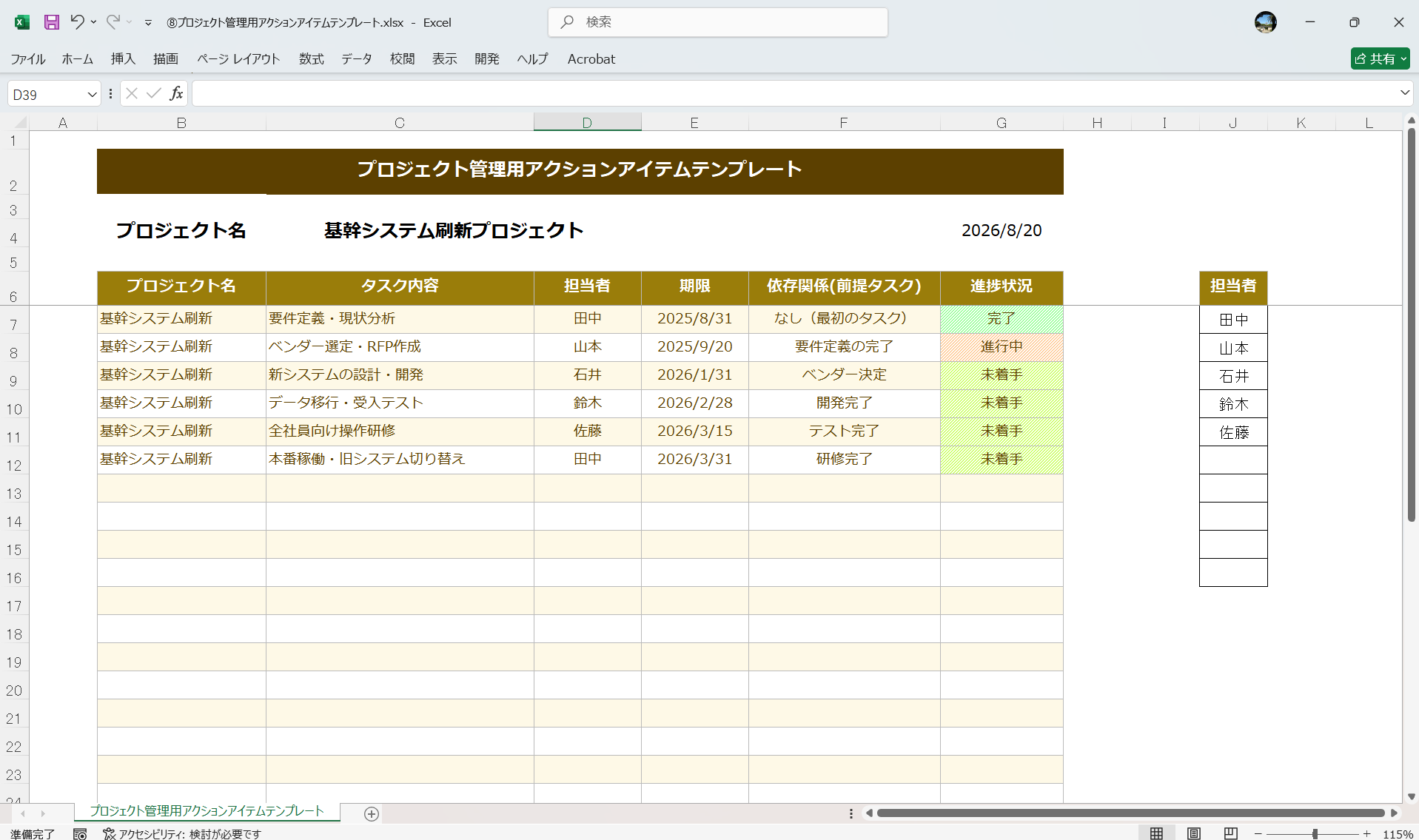Click the deadline cell 2026/1/31
1419x840 pixels.
tap(694, 375)
